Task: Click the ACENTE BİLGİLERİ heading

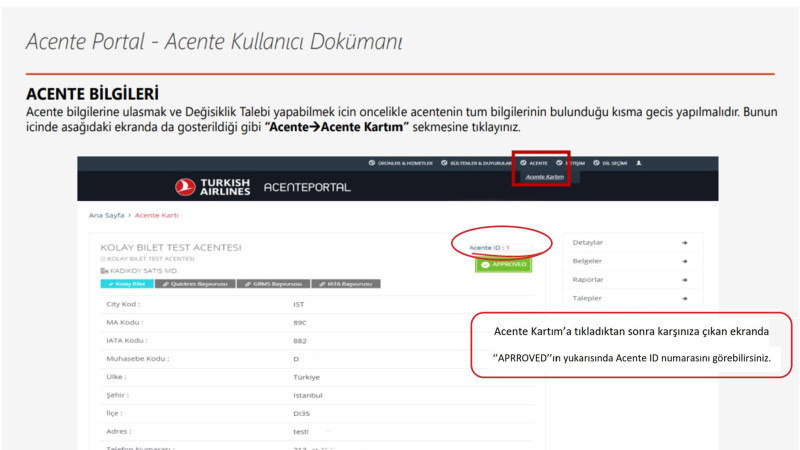Action: click(x=92, y=94)
